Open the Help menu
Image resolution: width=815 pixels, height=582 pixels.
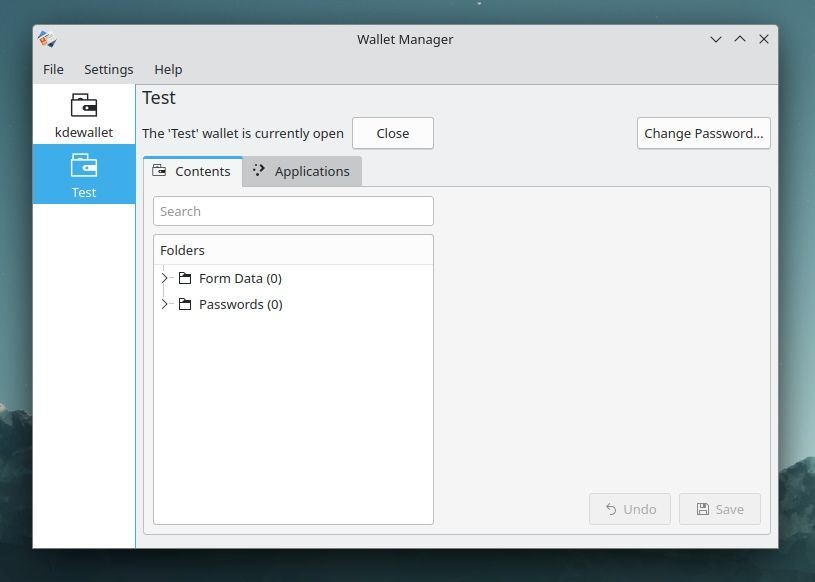coord(168,69)
